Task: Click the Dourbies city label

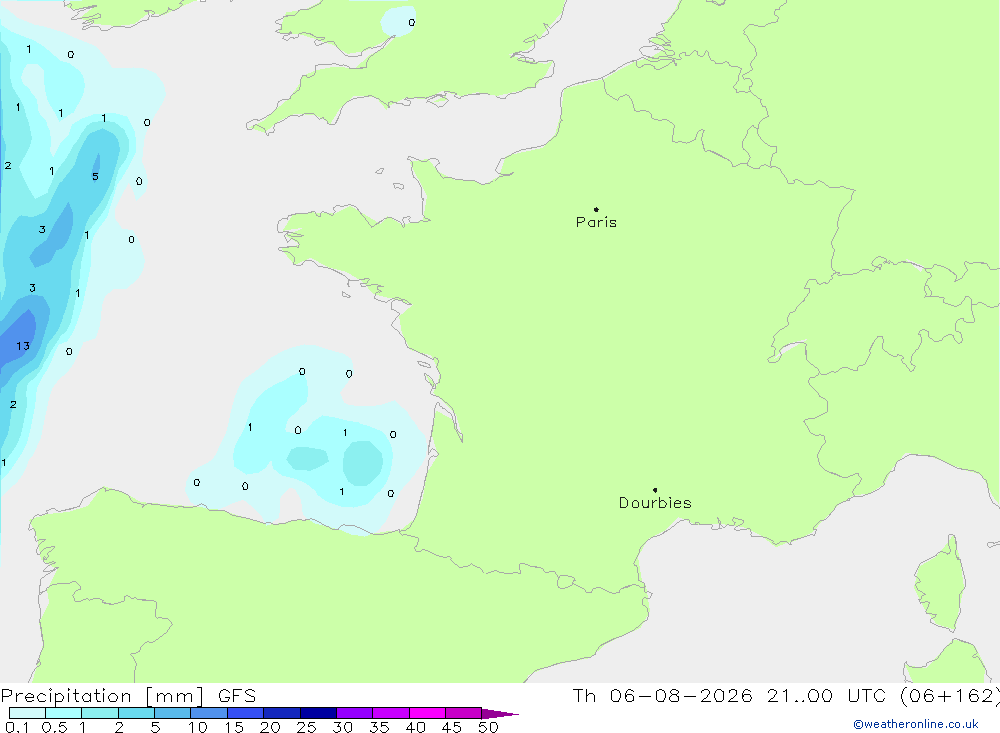Action: tap(655, 503)
